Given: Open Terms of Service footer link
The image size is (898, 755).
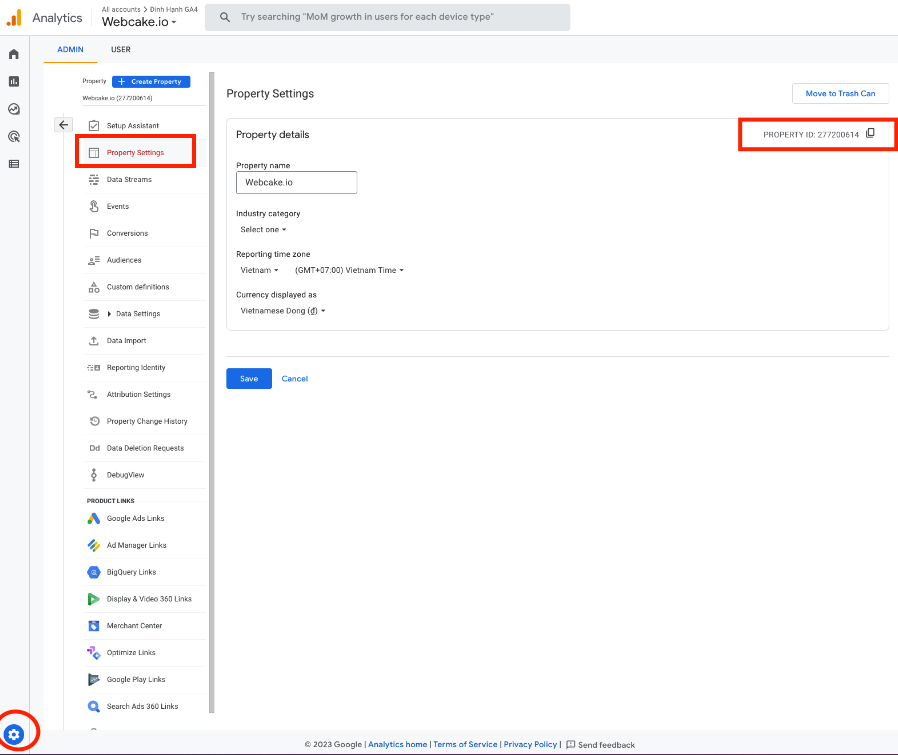Looking at the screenshot, I should point(465,744).
